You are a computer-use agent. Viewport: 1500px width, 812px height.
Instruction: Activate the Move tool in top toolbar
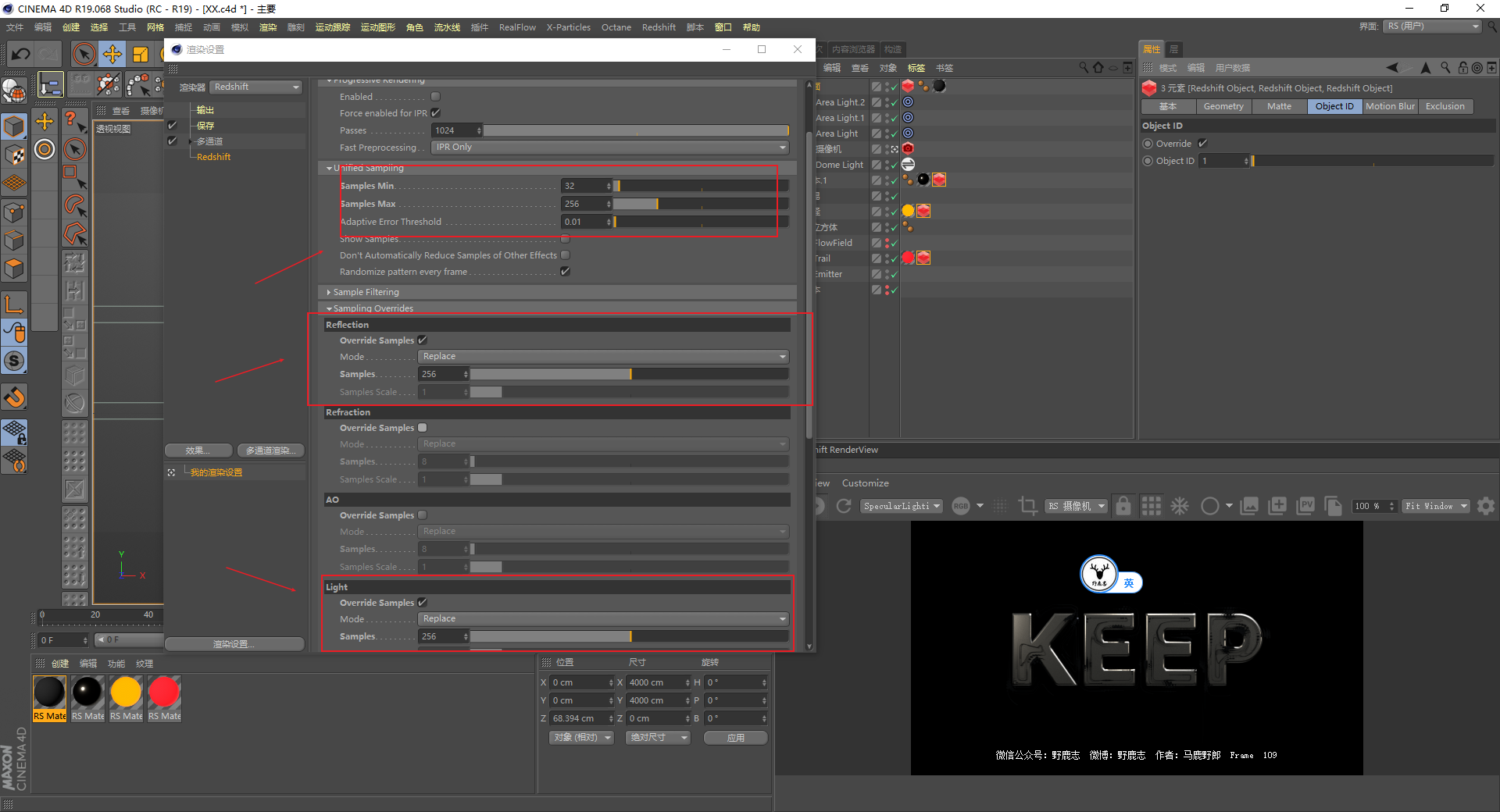click(x=112, y=54)
